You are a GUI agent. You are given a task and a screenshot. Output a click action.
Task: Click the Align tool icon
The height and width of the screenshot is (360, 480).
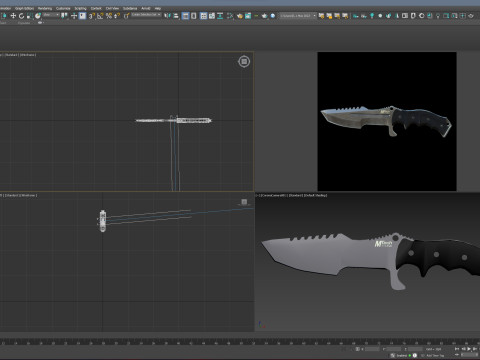click(x=176, y=16)
